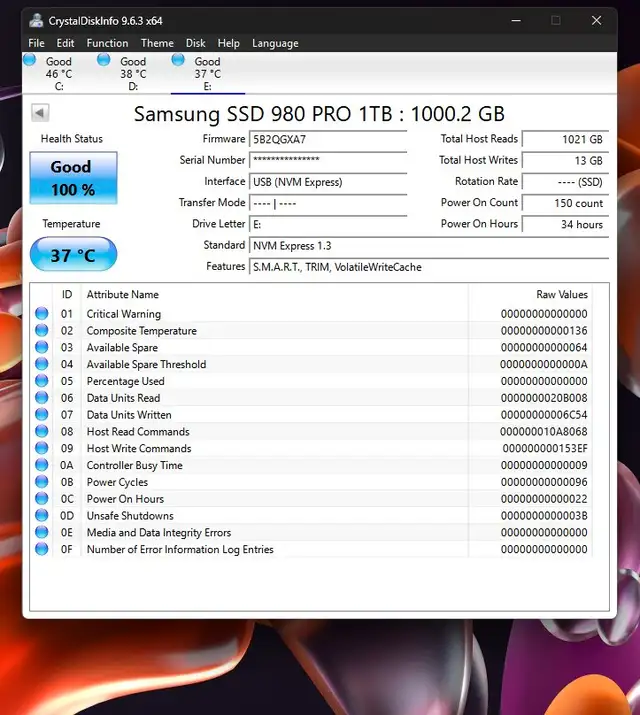Click status orb of Unsafe Shutdowns row
The height and width of the screenshot is (715, 640).
pos(41,515)
